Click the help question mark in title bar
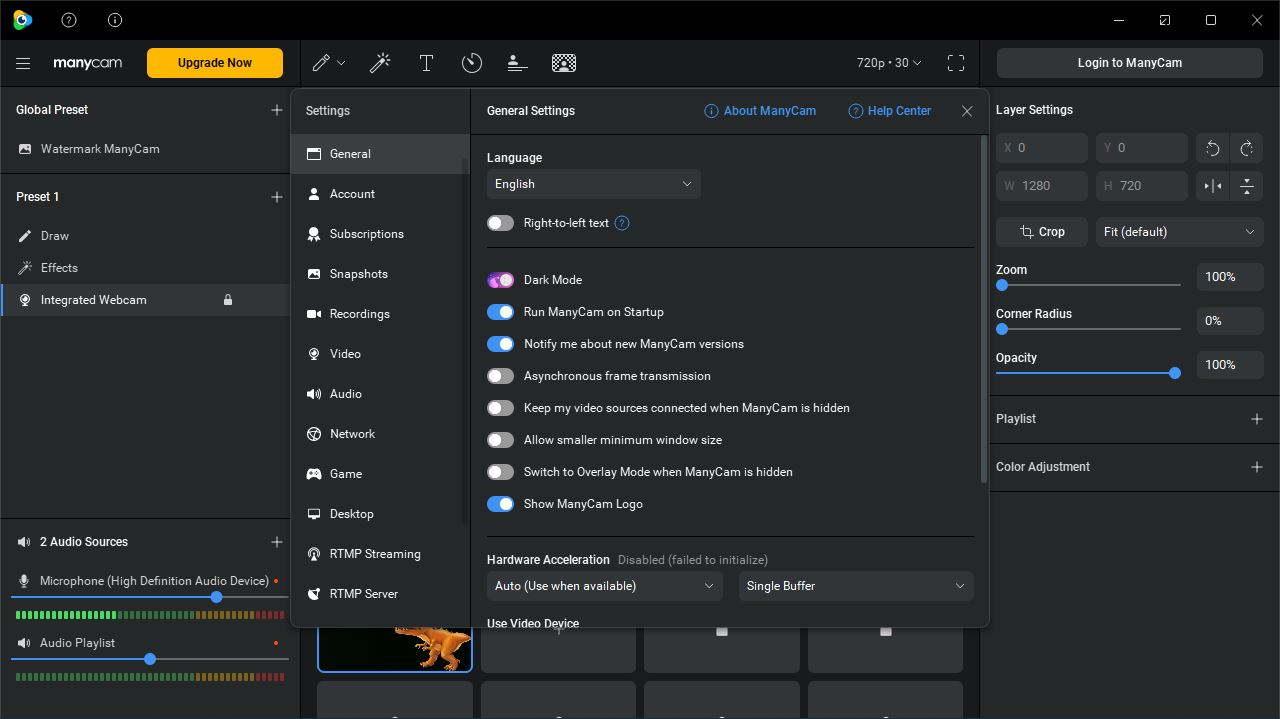This screenshot has width=1280, height=719. click(x=69, y=20)
